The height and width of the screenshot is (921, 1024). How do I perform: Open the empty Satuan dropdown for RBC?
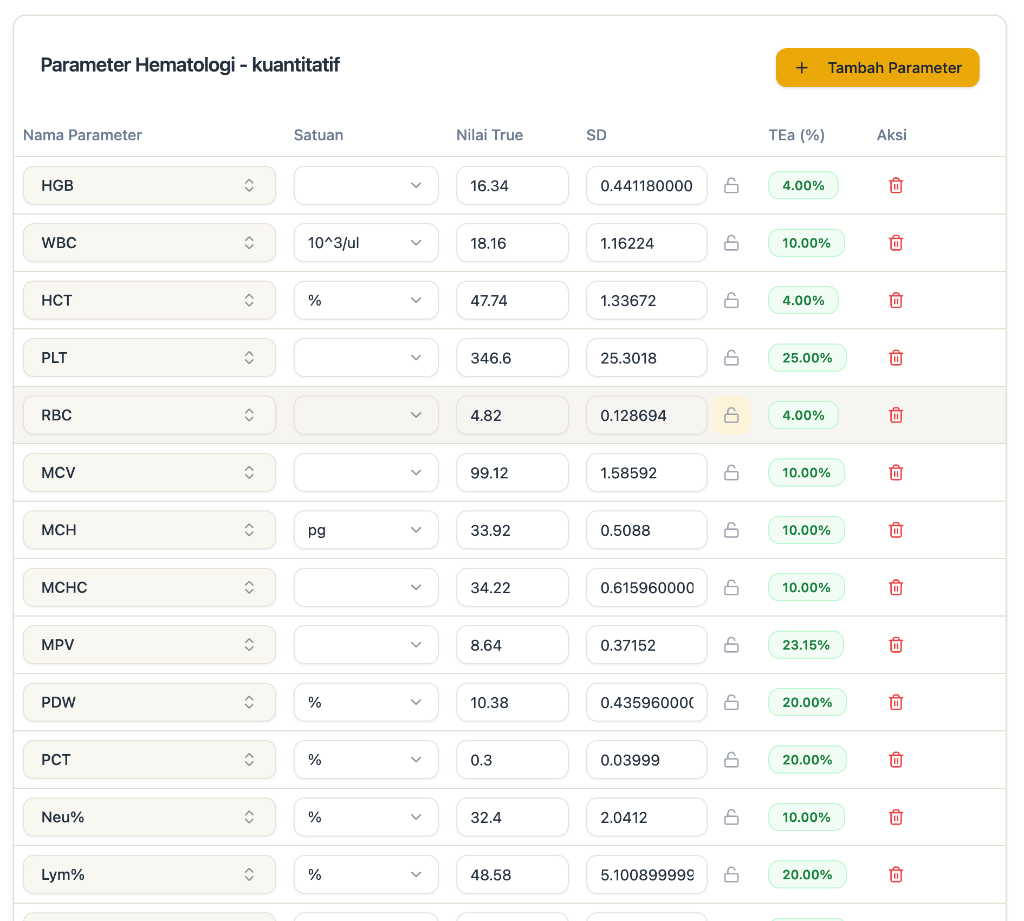366,415
